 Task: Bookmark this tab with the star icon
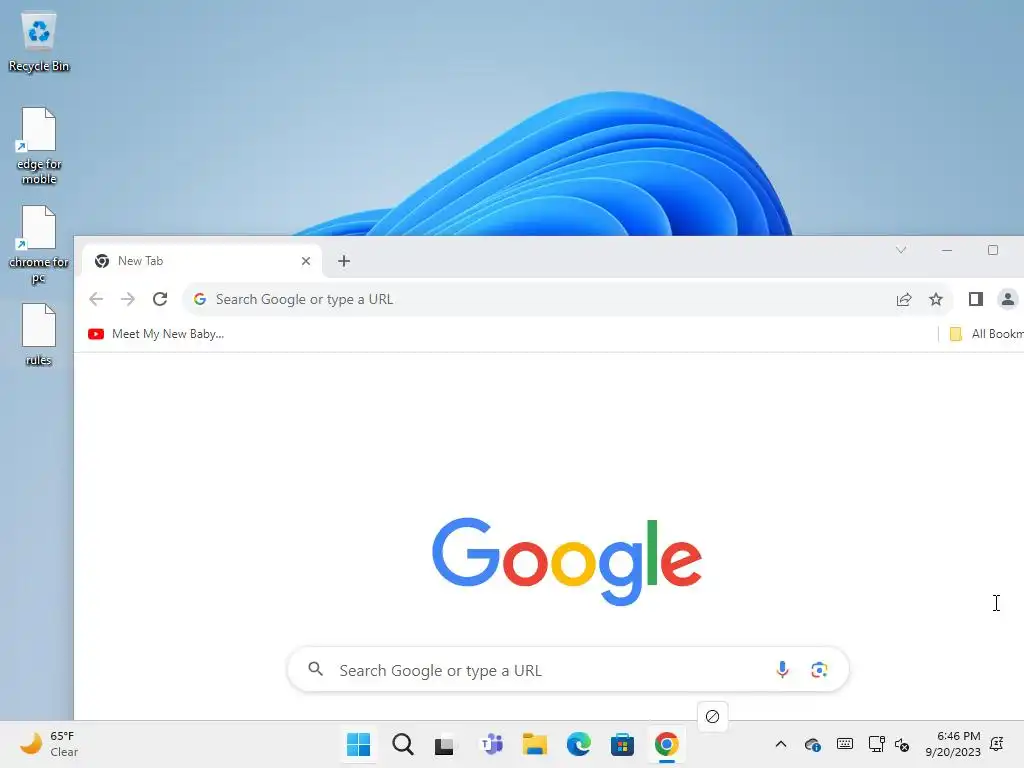coord(936,299)
